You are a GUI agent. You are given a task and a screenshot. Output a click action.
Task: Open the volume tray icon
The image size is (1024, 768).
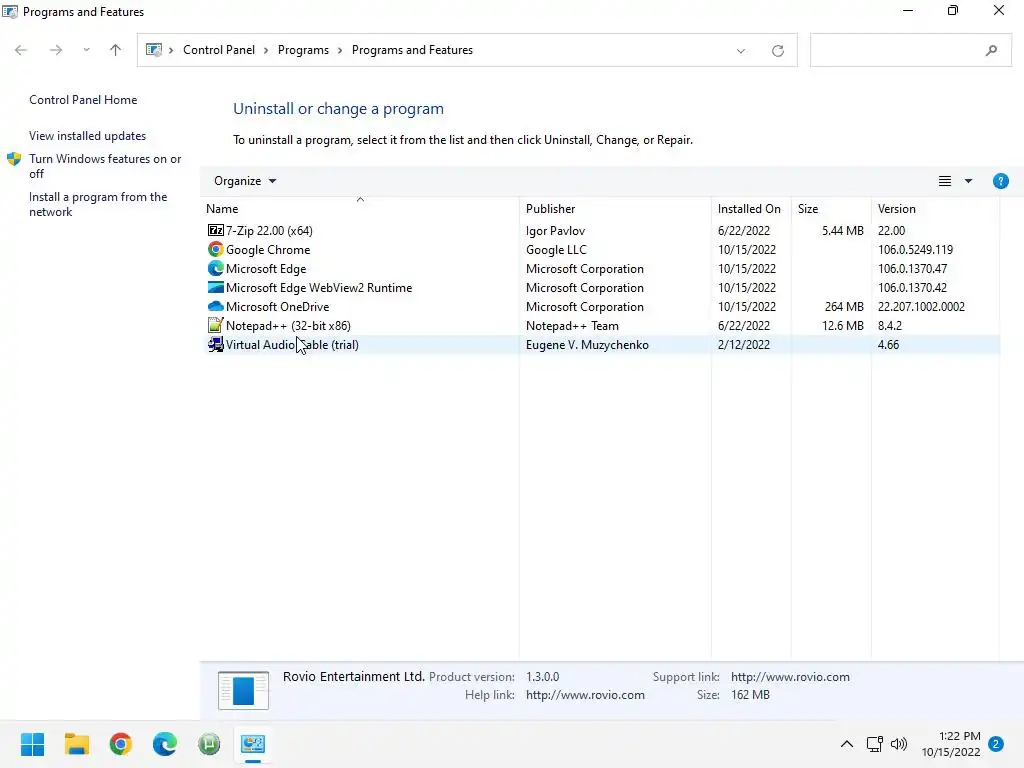pyautogui.click(x=899, y=744)
